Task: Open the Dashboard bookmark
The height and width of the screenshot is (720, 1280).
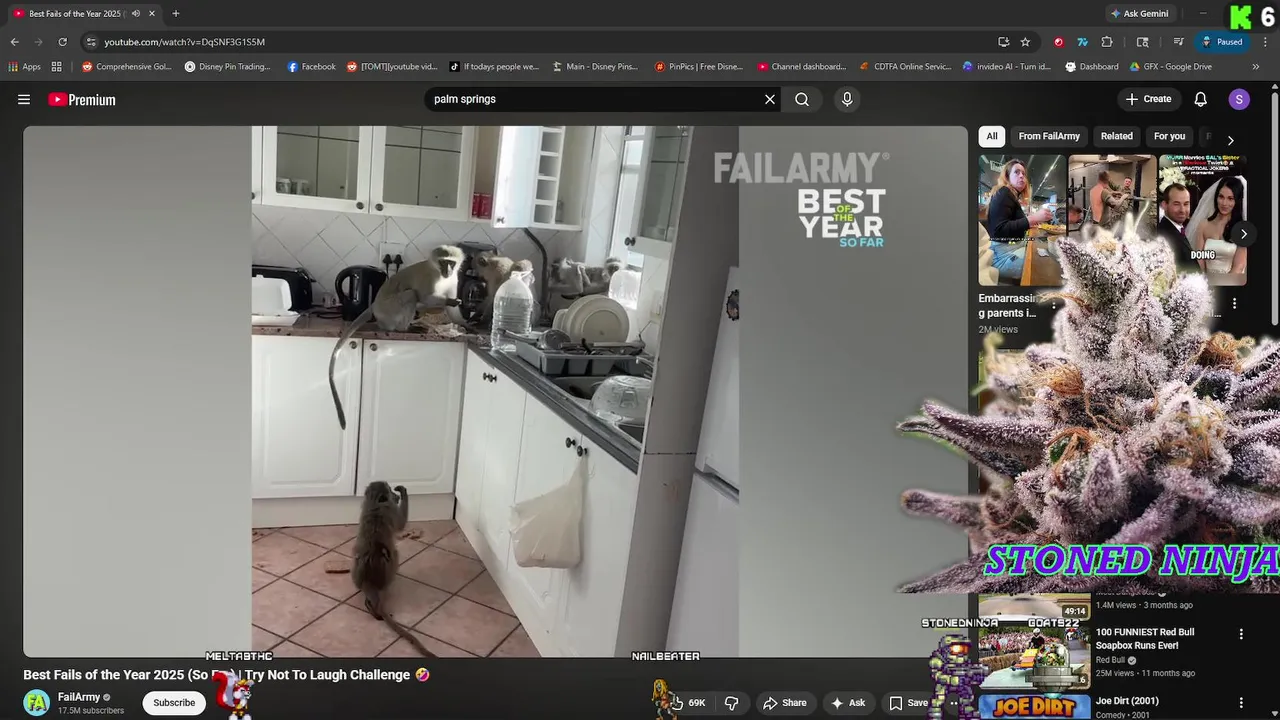Action: 1092,67
